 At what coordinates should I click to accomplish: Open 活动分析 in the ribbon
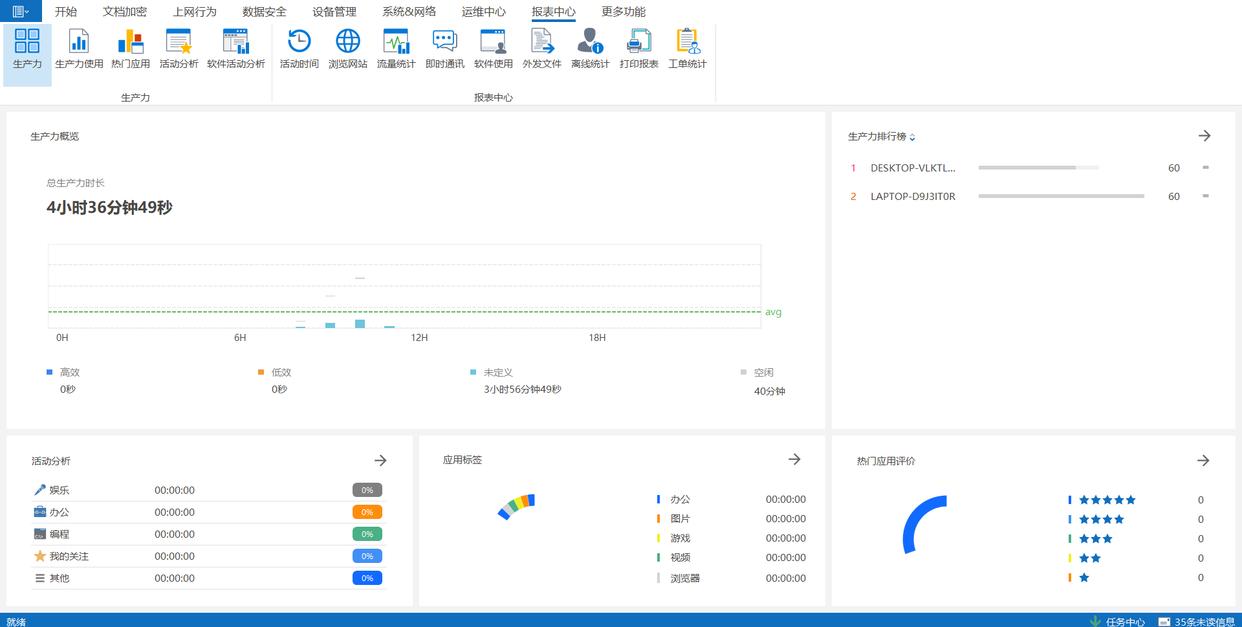179,48
